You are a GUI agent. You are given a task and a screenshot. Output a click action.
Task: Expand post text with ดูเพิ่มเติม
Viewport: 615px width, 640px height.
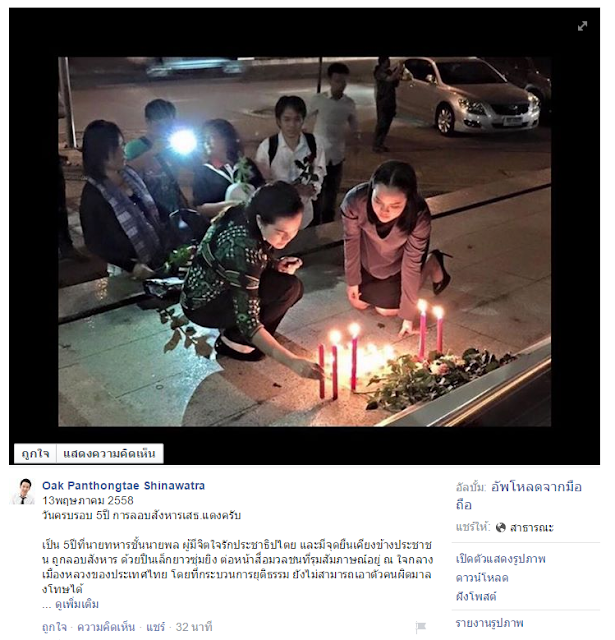[77, 604]
